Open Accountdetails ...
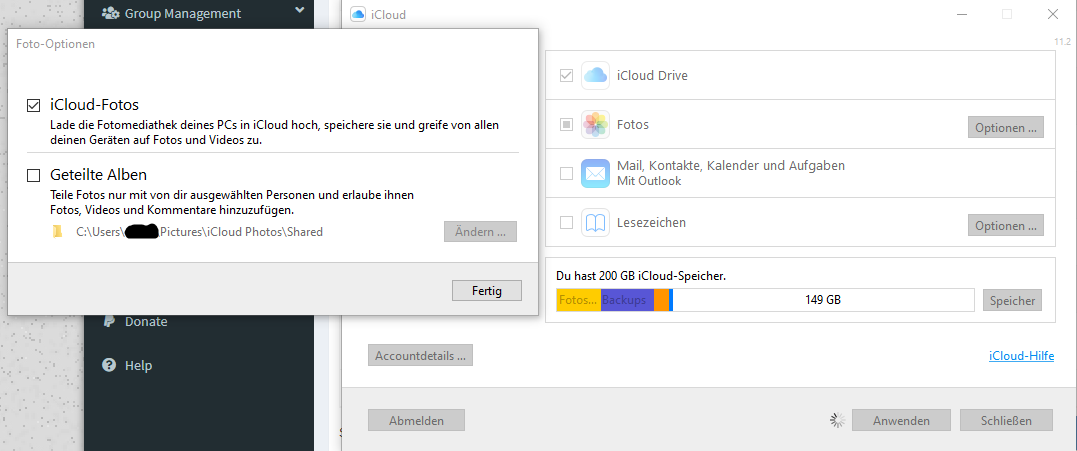1077x451 pixels. coord(420,356)
